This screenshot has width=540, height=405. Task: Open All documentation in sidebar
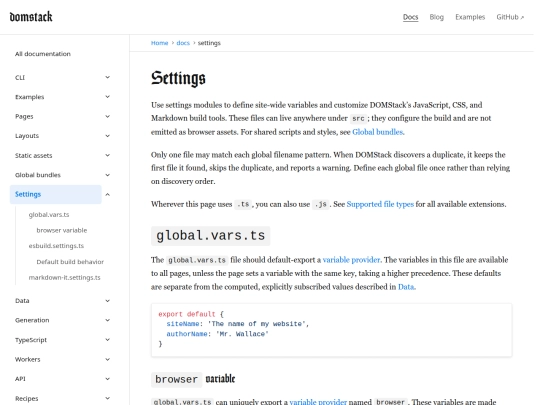tap(43, 54)
